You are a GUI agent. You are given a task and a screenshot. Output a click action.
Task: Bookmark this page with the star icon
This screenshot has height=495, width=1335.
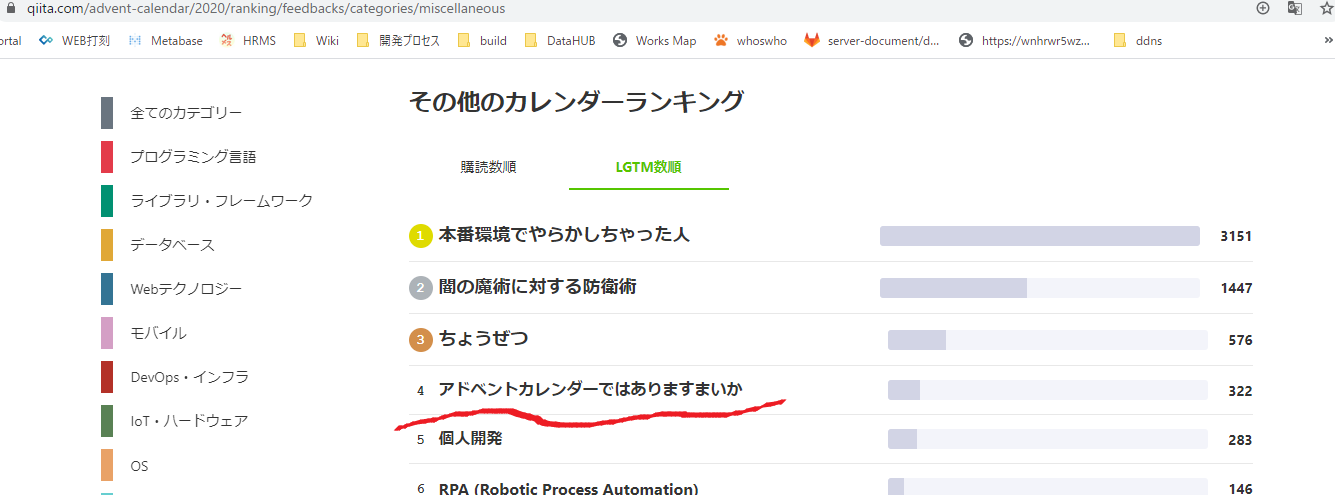(x=1326, y=8)
